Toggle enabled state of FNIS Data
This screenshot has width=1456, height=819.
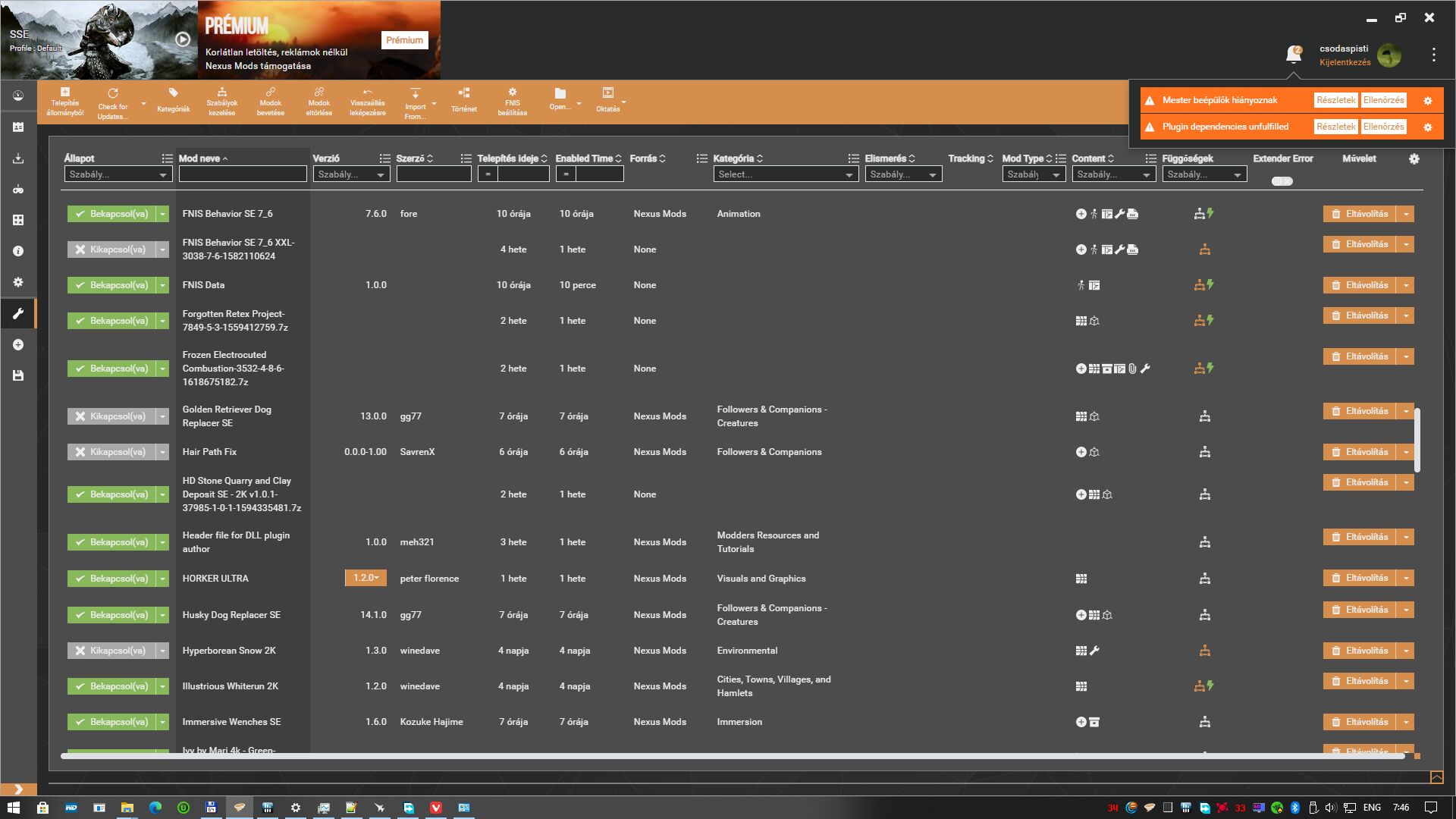click(x=111, y=285)
